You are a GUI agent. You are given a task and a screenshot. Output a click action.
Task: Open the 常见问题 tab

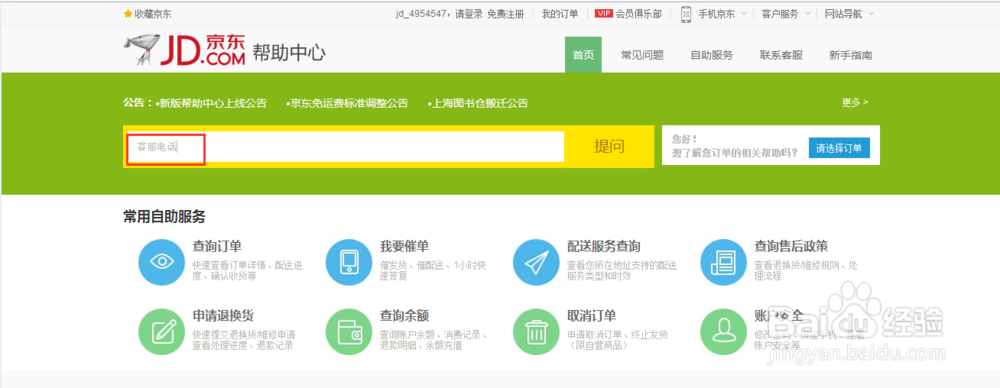[x=642, y=55]
